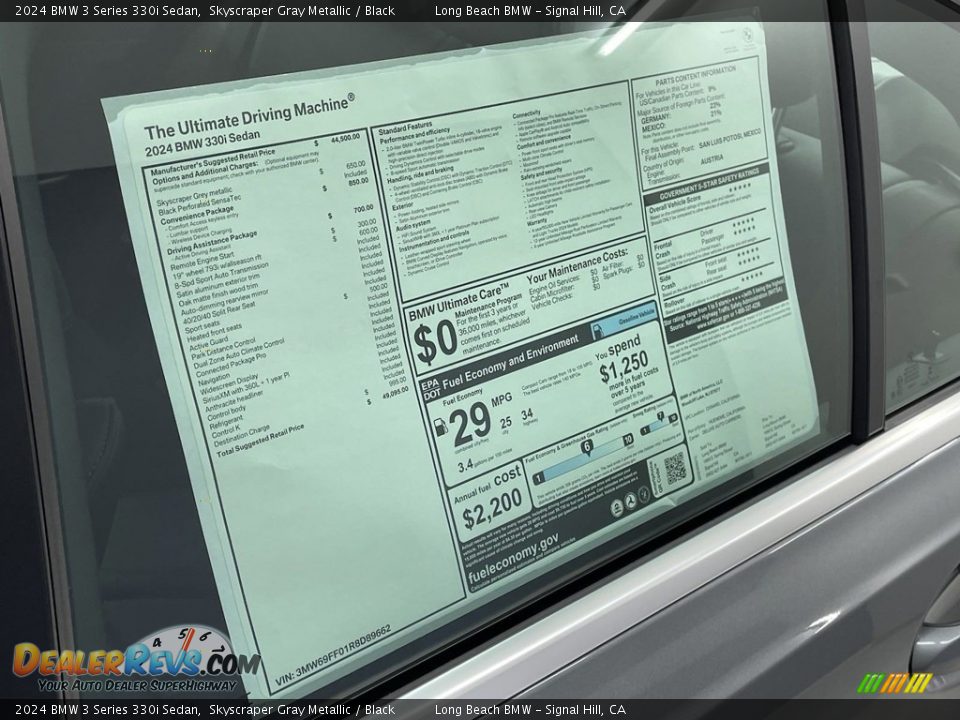Click the EPA DOT badge

(x=430, y=390)
